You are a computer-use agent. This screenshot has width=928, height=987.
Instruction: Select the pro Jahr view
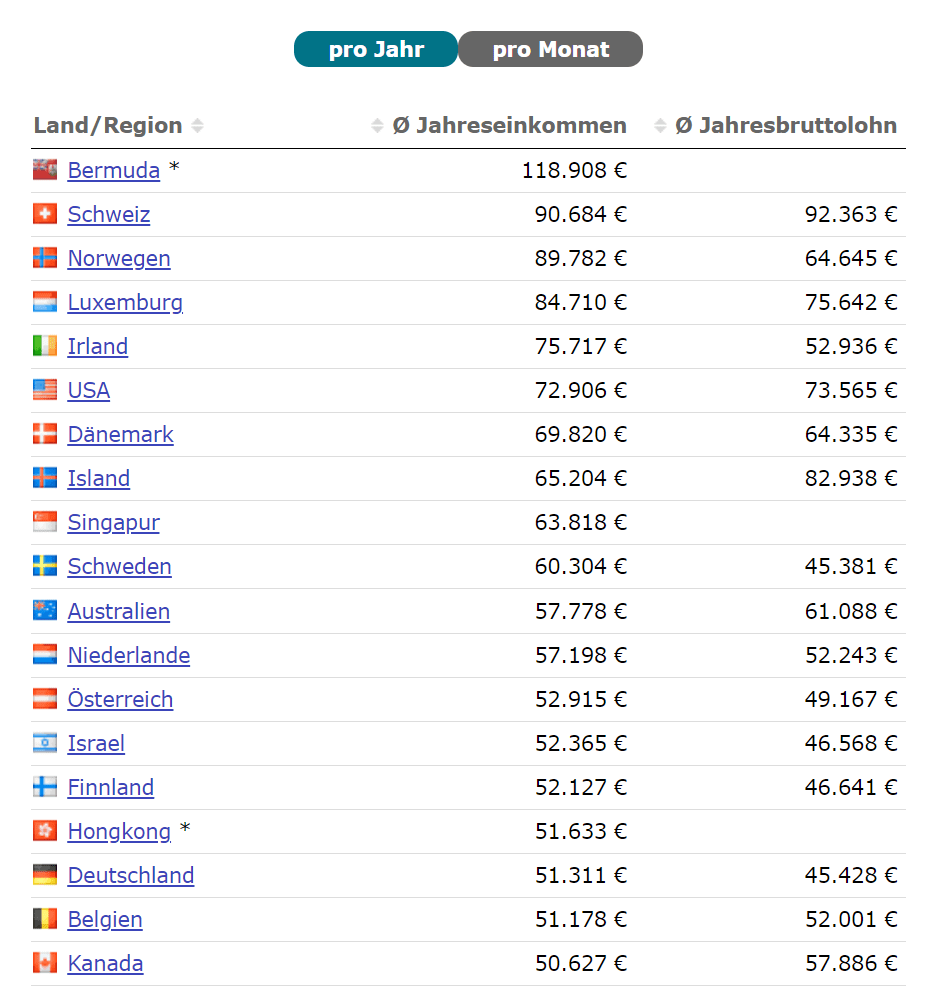point(376,49)
